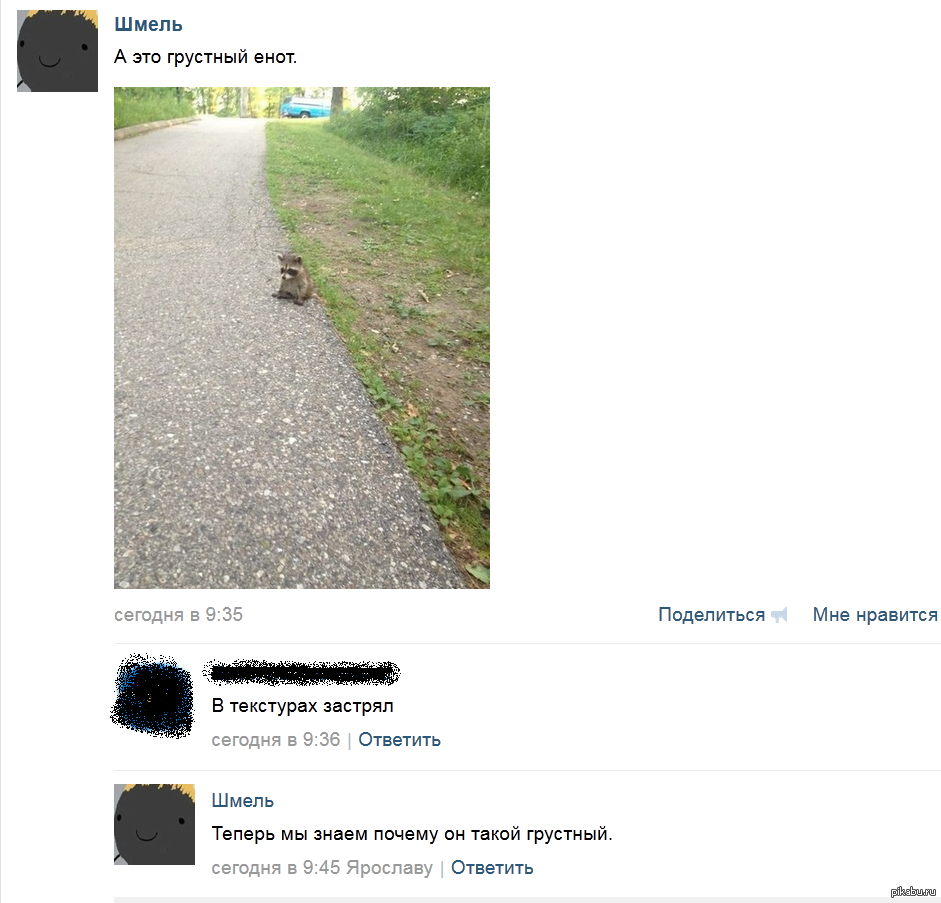Open the raccoon photo attachment
The height and width of the screenshot is (903, 941).
302,338
